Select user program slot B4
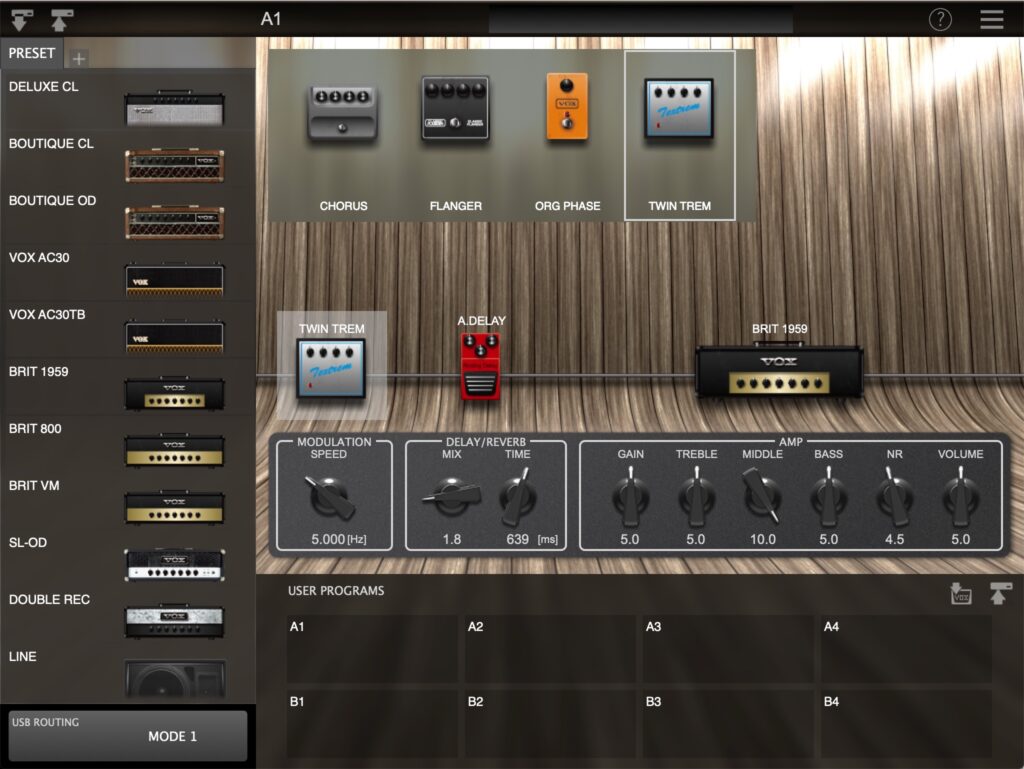This screenshot has width=1024, height=769. [x=906, y=724]
